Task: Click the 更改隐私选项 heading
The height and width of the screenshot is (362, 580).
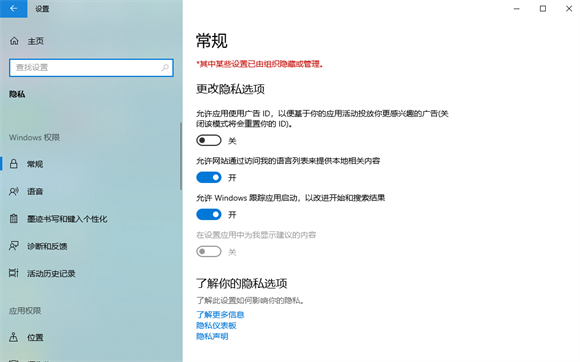Action: pos(230,89)
